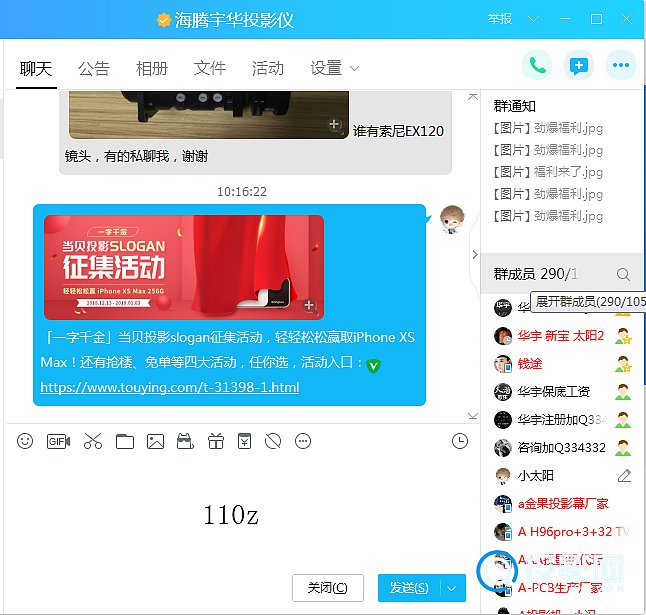Click the folder send-file icon

(125, 441)
